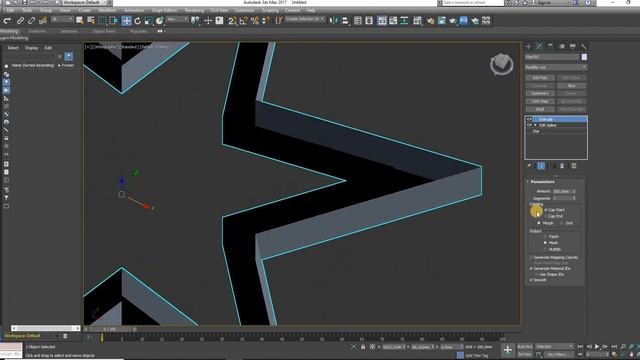Viewport: 640px width, 360px height.
Task: Click the Align tool icon
Action: [345, 20]
